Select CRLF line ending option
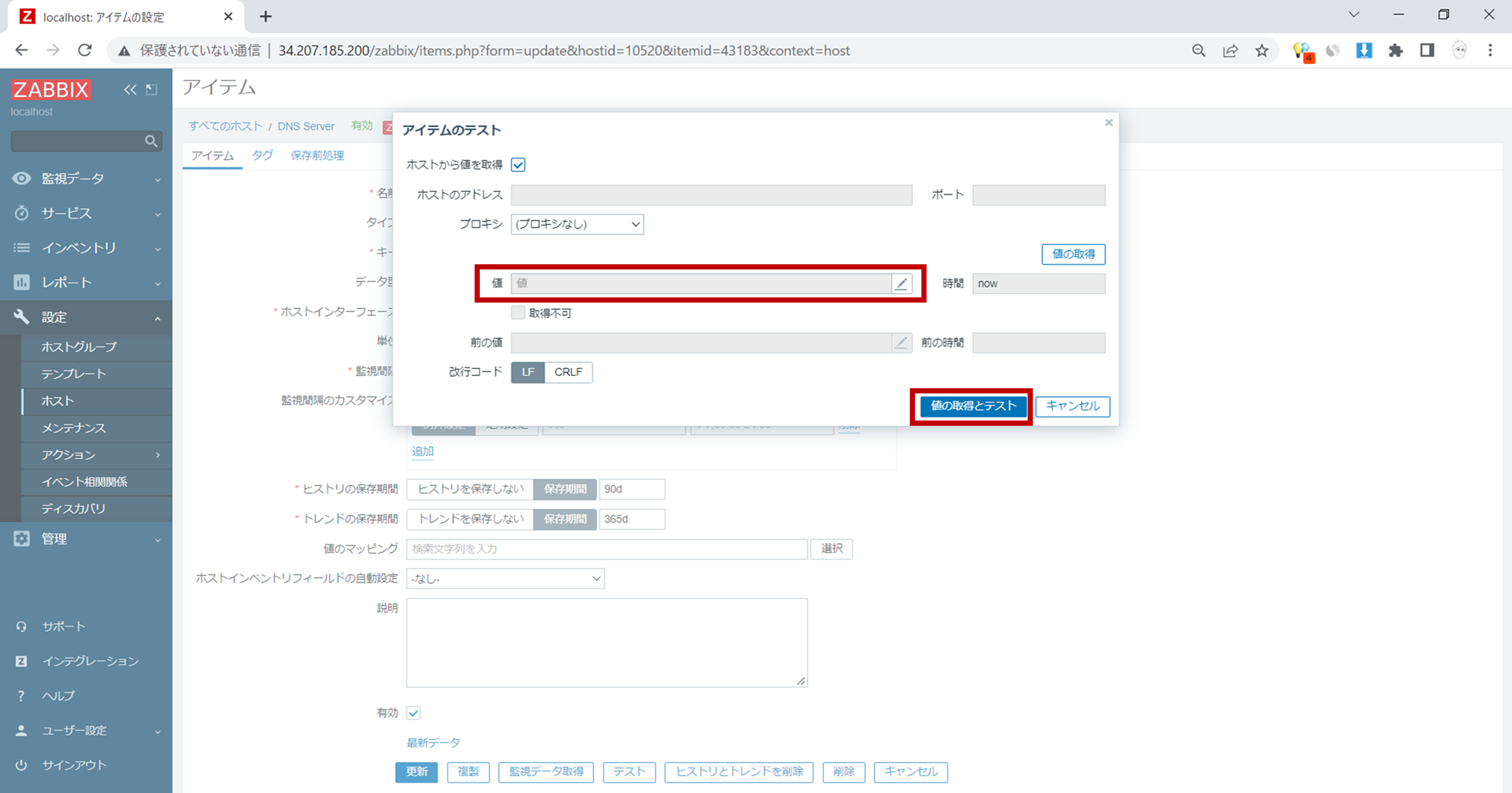 [568, 372]
